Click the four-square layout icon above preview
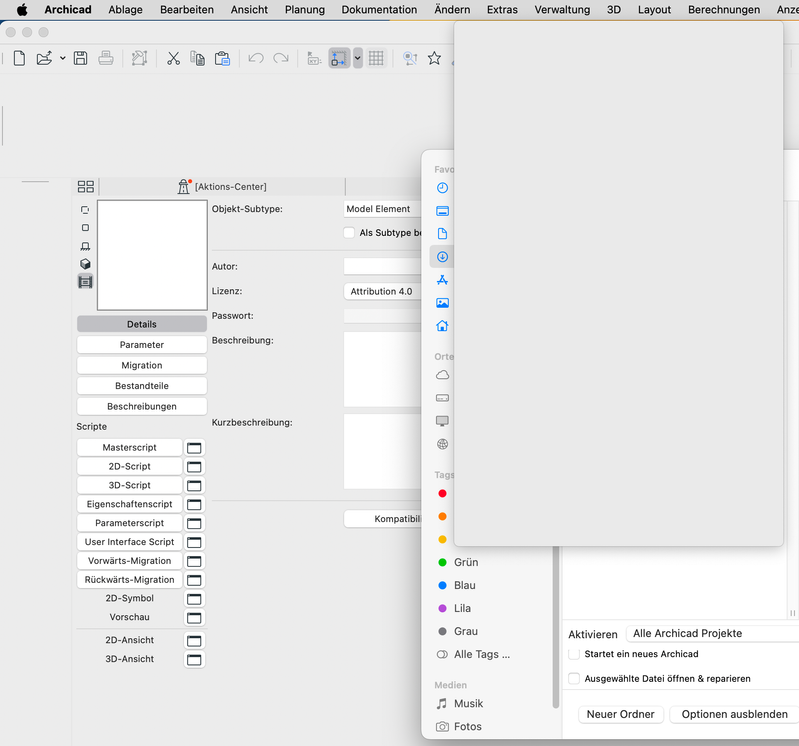This screenshot has width=799, height=746. click(86, 186)
